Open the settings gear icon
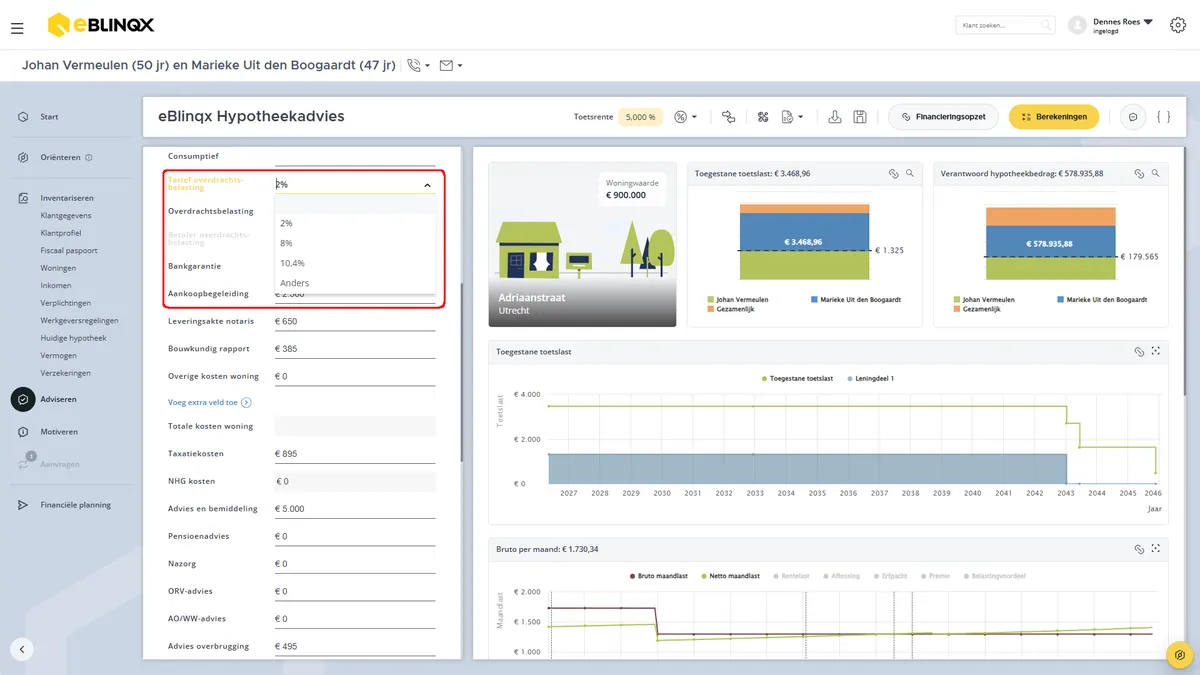The image size is (1200, 675). click(1177, 25)
